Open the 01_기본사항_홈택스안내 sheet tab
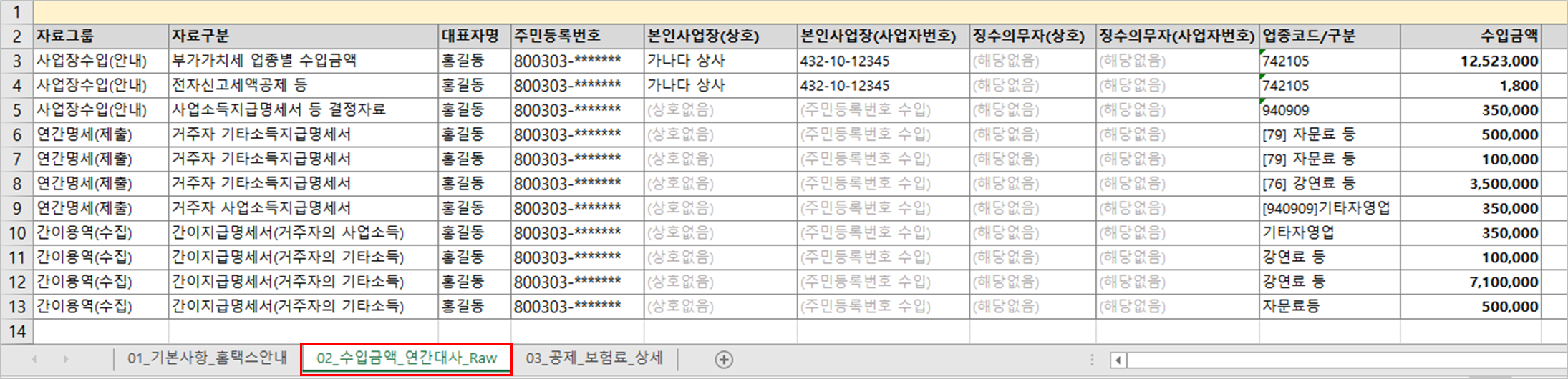Screen dimensions: 1568x379 tap(207, 358)
